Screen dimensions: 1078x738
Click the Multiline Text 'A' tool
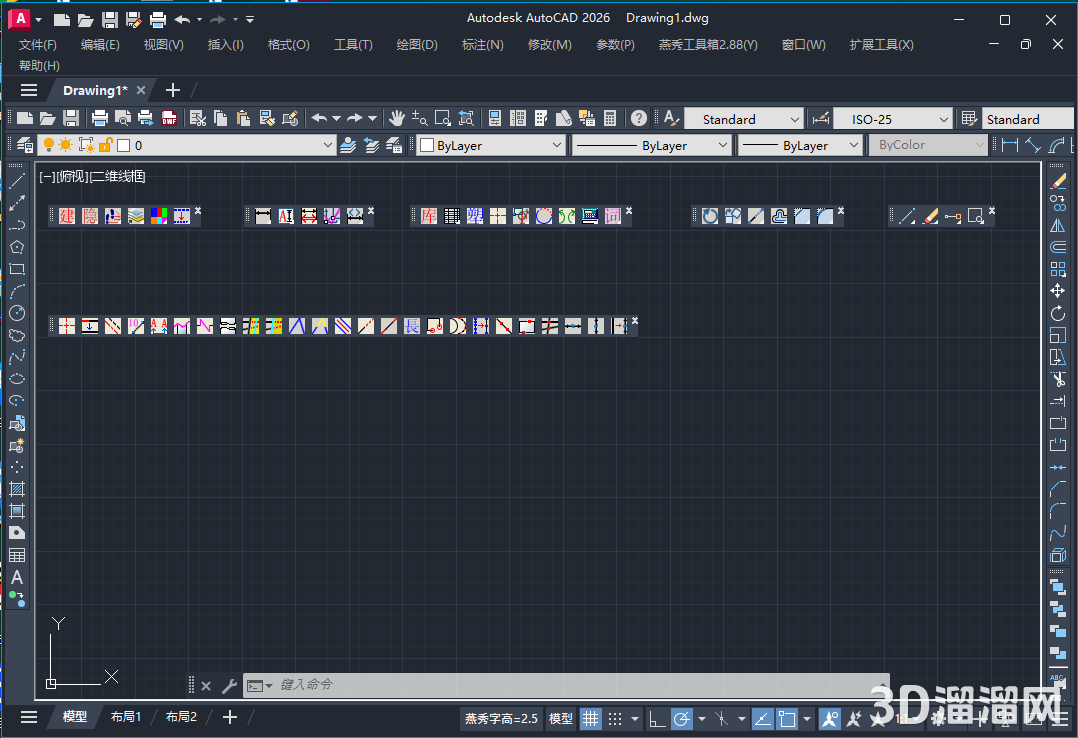click(x=17, y=577)
